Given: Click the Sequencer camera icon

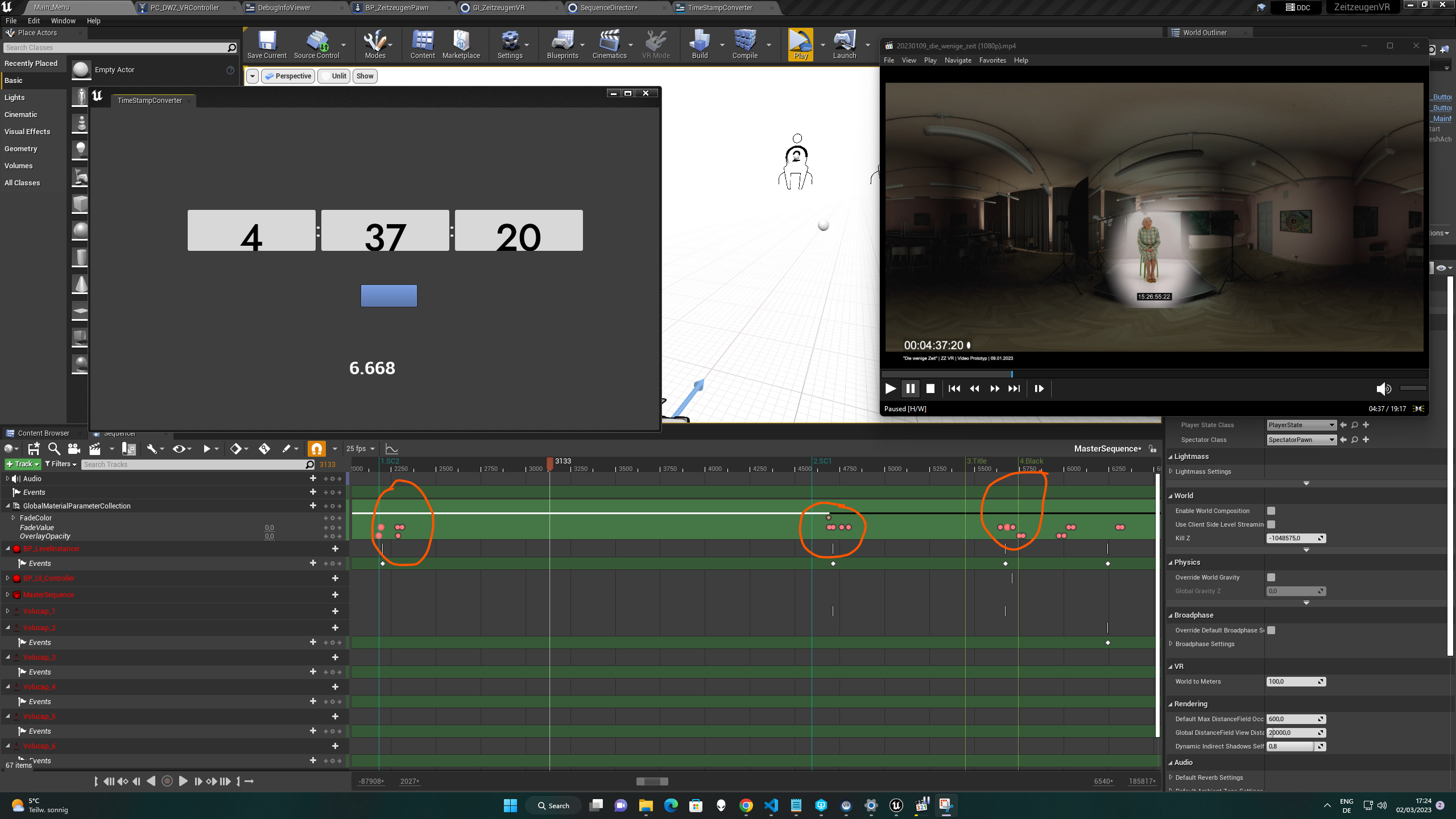Looking at the screenshot, I should [x=74, y=449].
